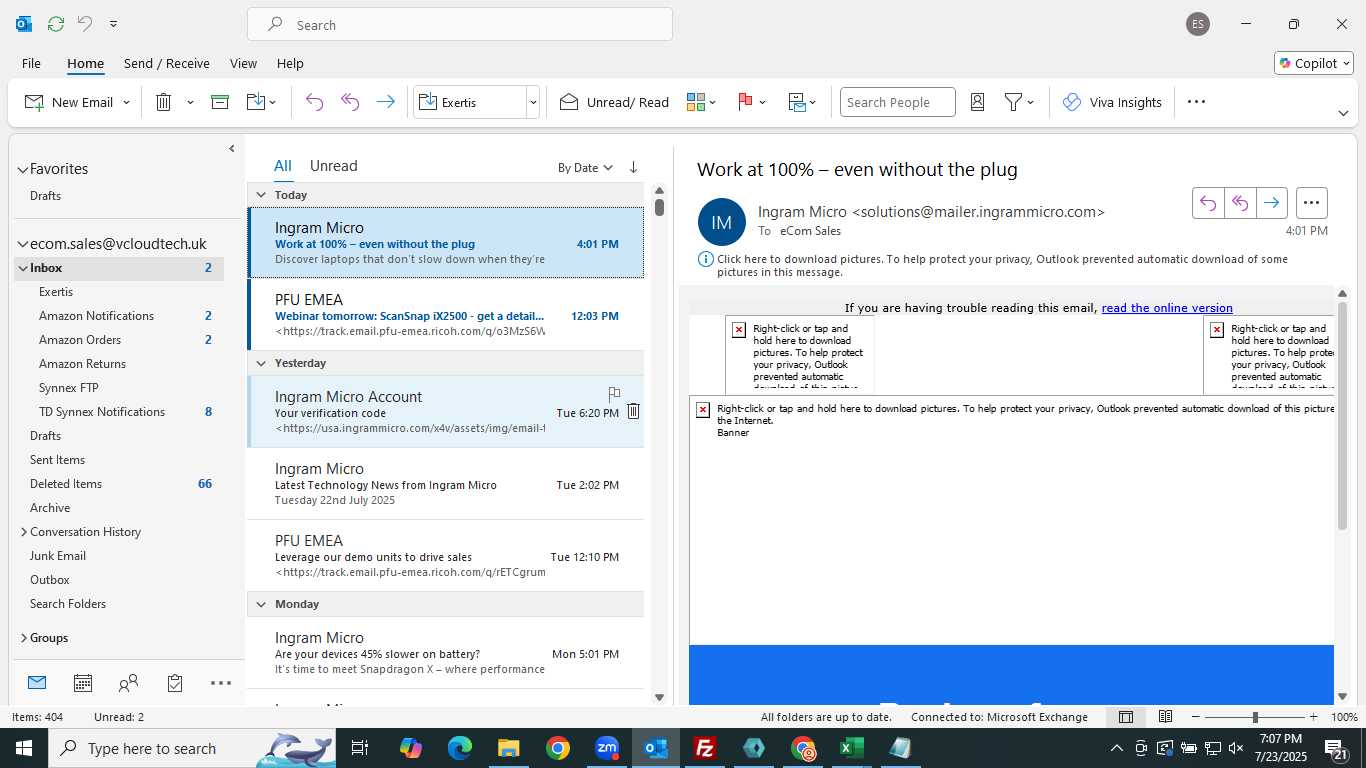Toggle Unread/Read status button
This screenshot has height=768, width=1366.
click(x=614, y=102)
